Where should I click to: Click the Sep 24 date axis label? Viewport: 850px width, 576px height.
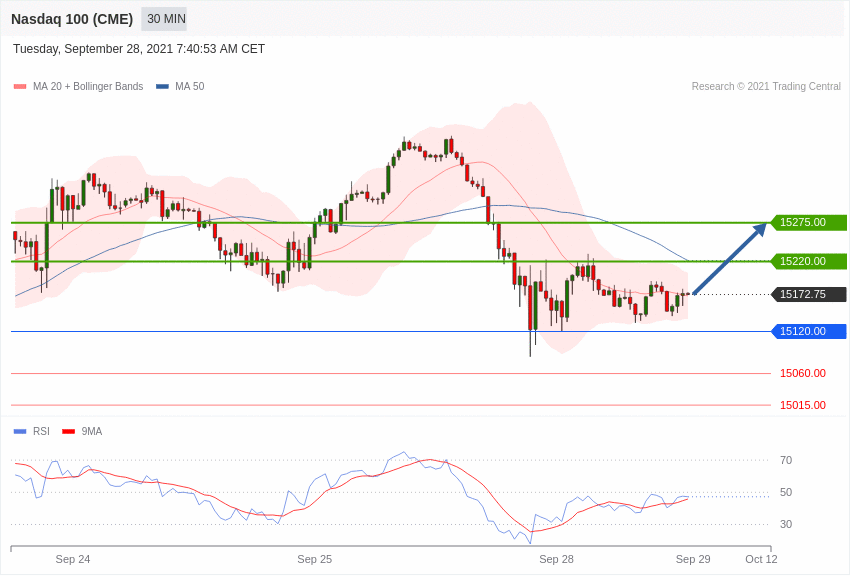(73, 559)
